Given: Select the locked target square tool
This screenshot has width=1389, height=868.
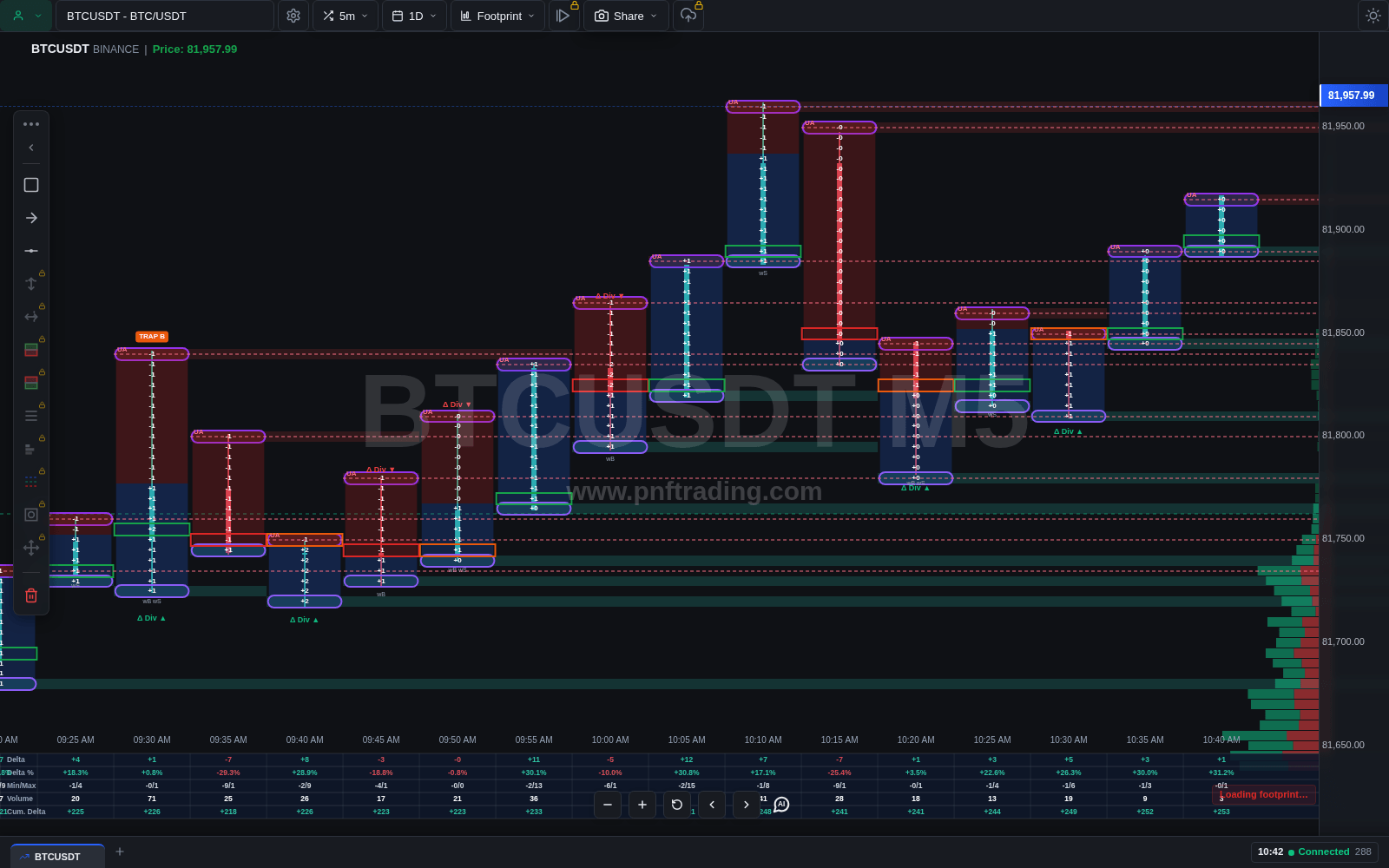Looking at the screenshot, I should [31, 515].
